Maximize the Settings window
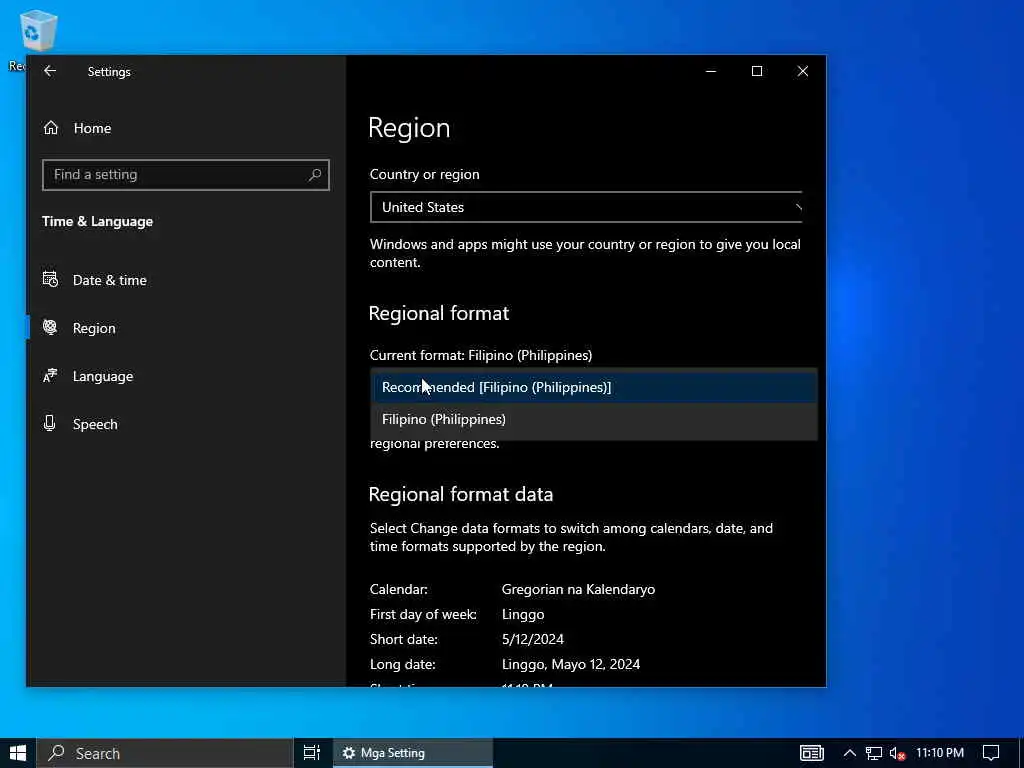 tap(757, 71)
